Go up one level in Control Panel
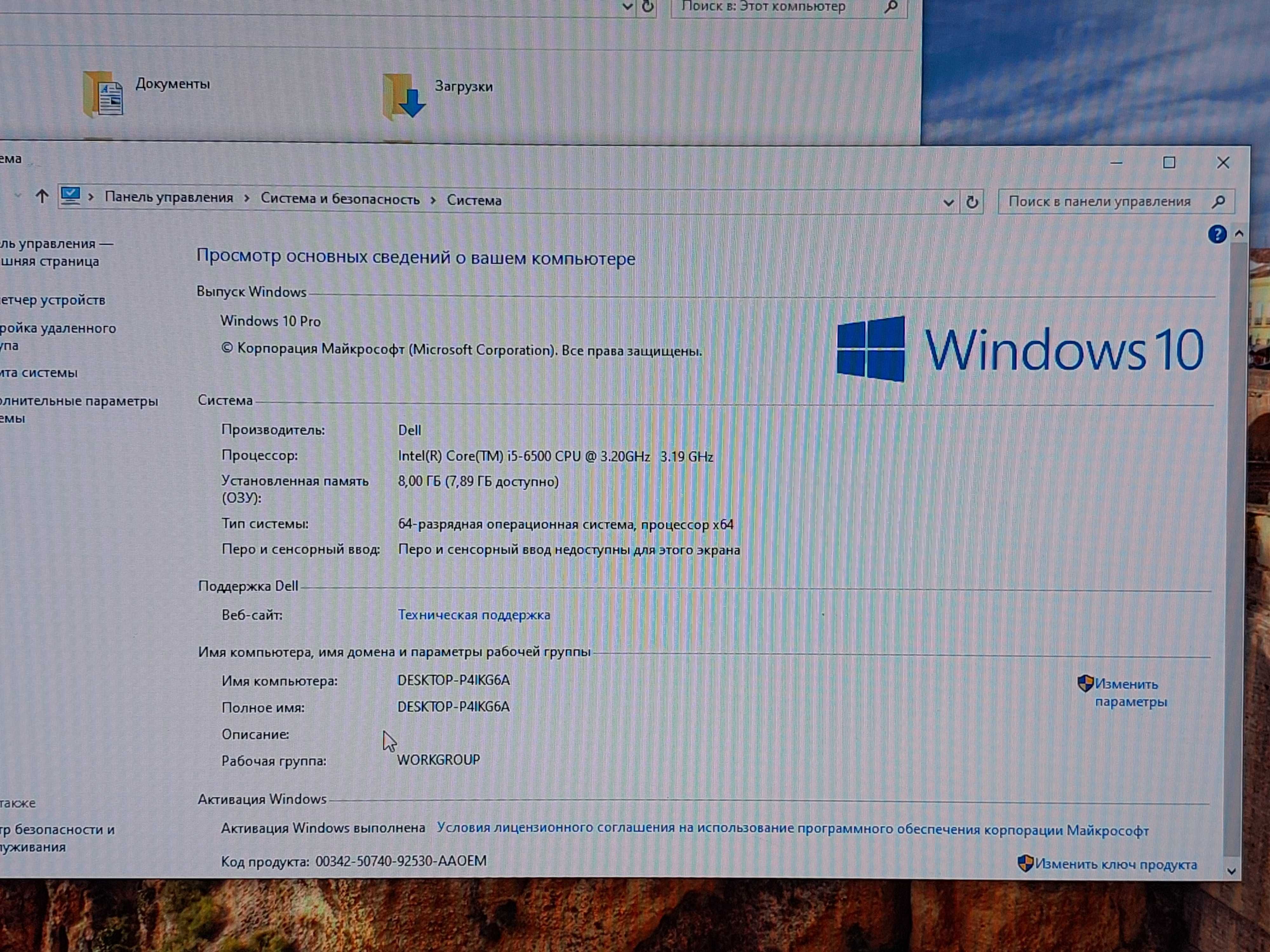 (41, 197)
